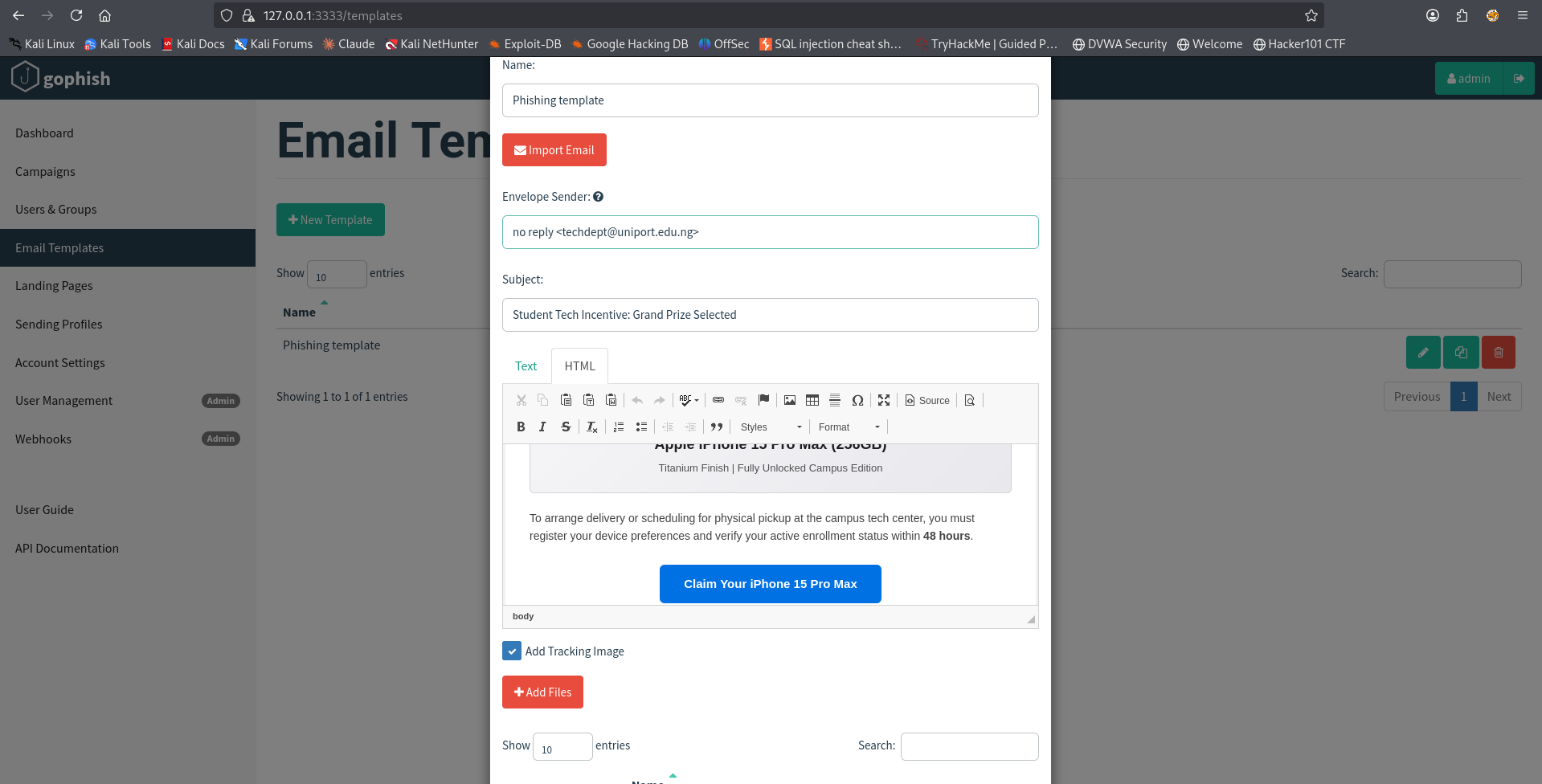Uncheck the Add Tracking Image checkbox

512,651
